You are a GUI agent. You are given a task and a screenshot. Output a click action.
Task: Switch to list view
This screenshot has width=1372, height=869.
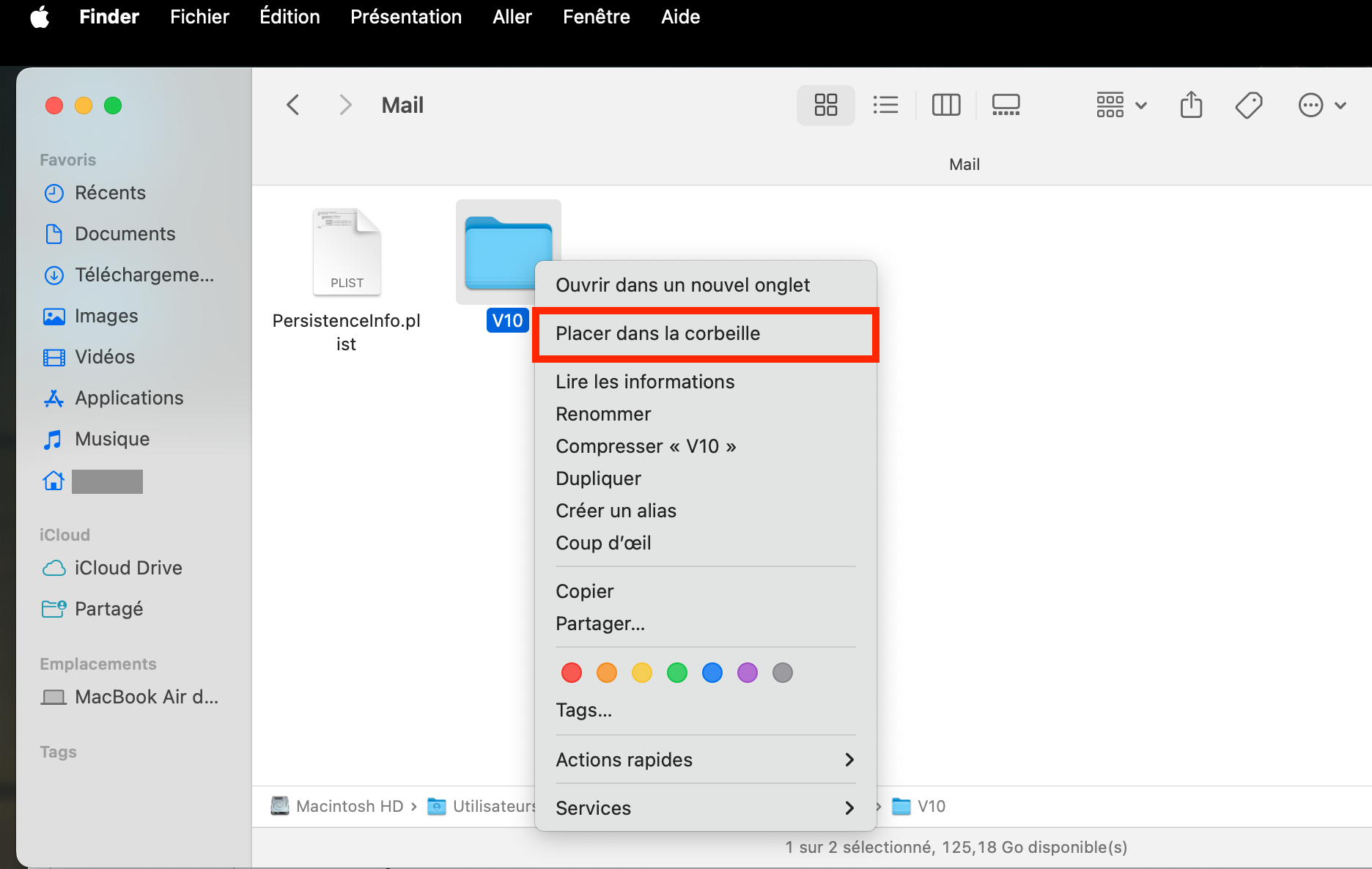pyautogui.click(x=885, y=105)
